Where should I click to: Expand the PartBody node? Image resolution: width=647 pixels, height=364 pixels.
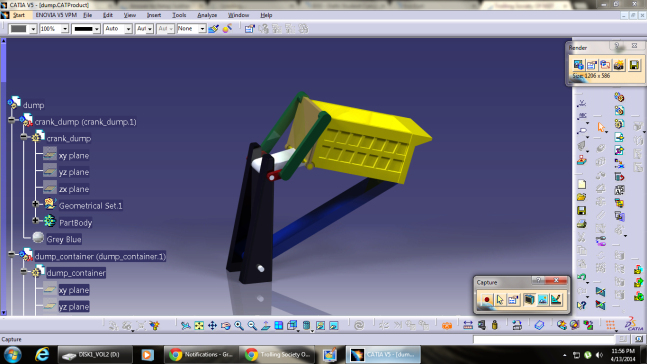35,220
